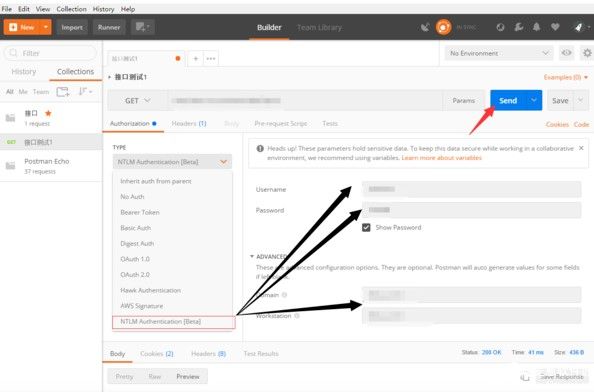Click the new window icon button
Viewport: 594px width, 392px height.
pos(143,27)
